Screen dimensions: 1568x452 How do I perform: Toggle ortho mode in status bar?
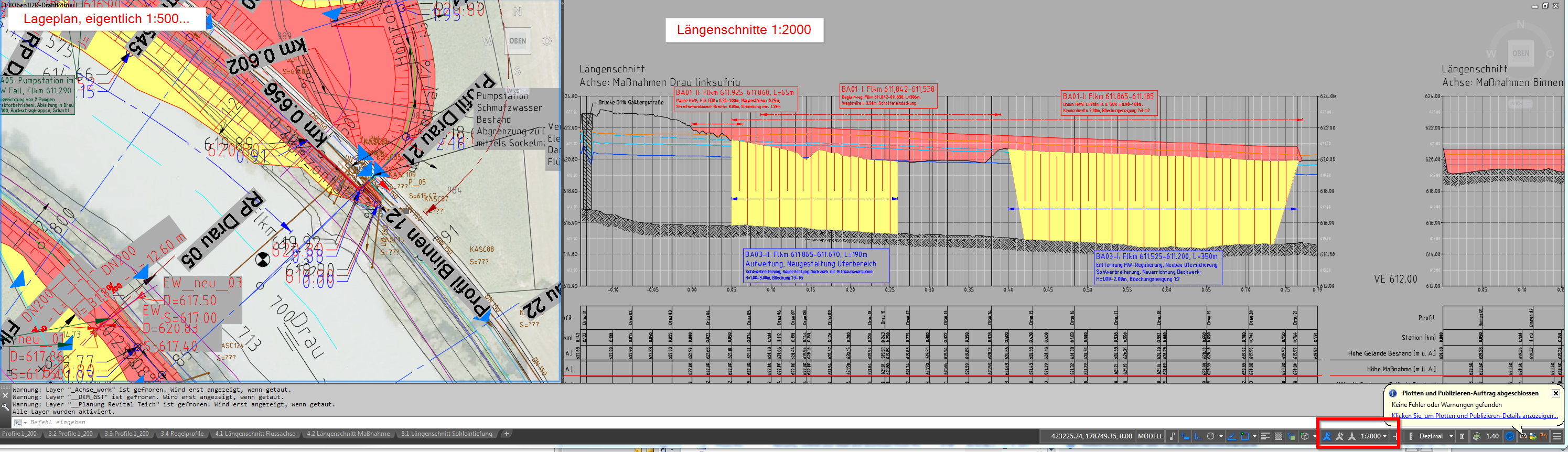tap(1198, 436)
